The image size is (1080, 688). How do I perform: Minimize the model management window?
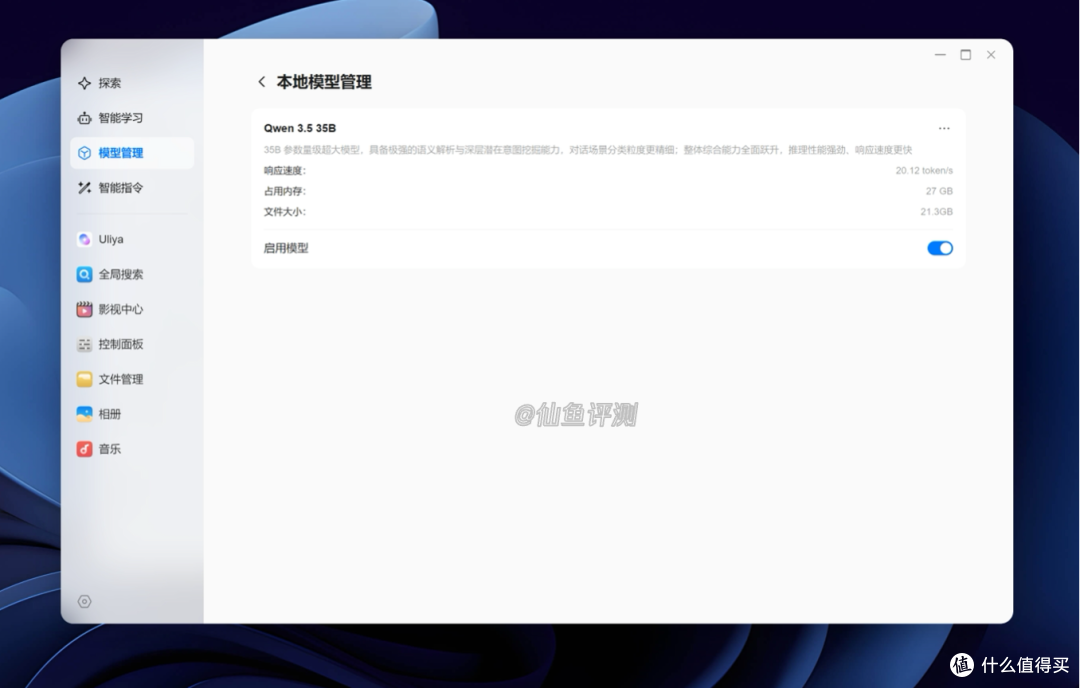click(x=940, y=55)
